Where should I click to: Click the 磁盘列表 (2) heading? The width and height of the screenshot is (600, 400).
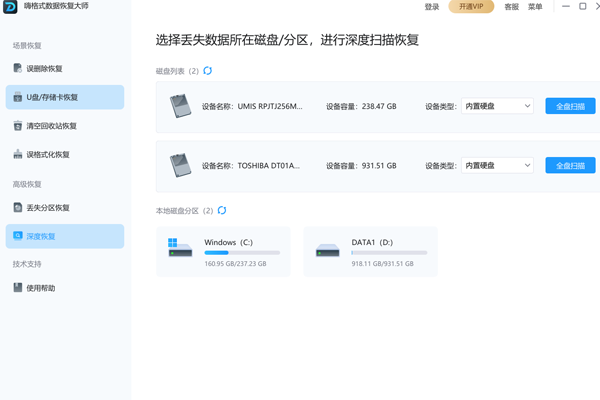pos(177,71)
